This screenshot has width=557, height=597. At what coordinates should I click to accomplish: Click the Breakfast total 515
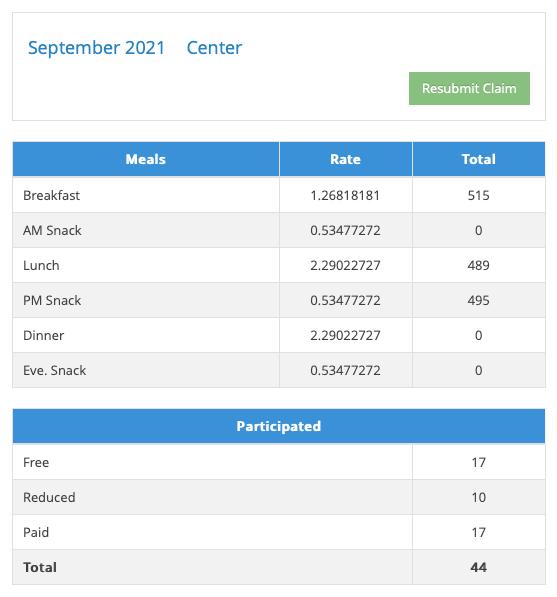coord(479,195)
